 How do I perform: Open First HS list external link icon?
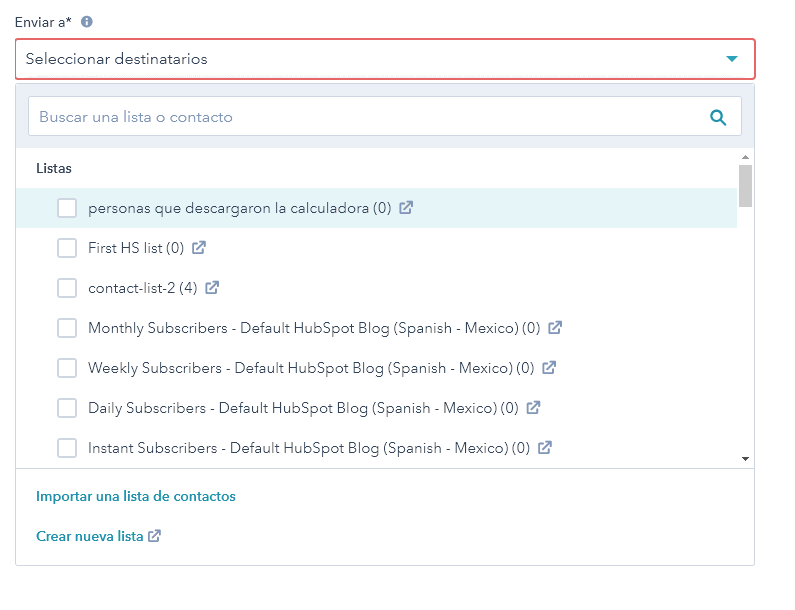click(x=199, y=248)
